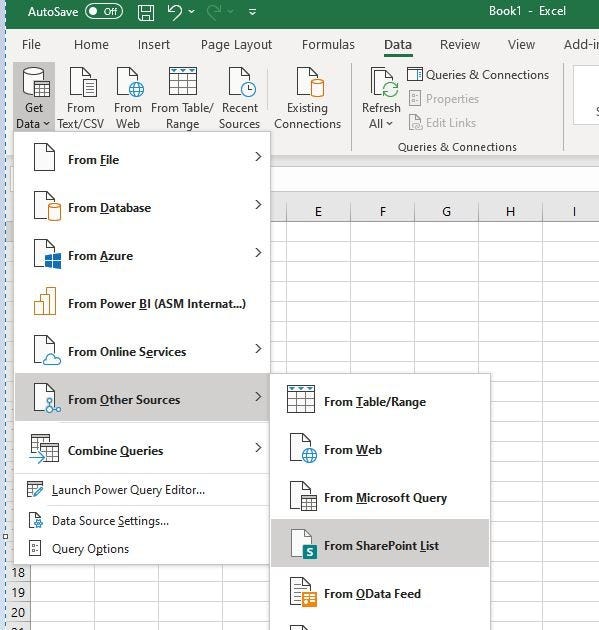Image resolution: width=599 pixels, height=630 pixels.
Task: Open the Undo history dropdown arrow
Action: (x=192, y=12)
